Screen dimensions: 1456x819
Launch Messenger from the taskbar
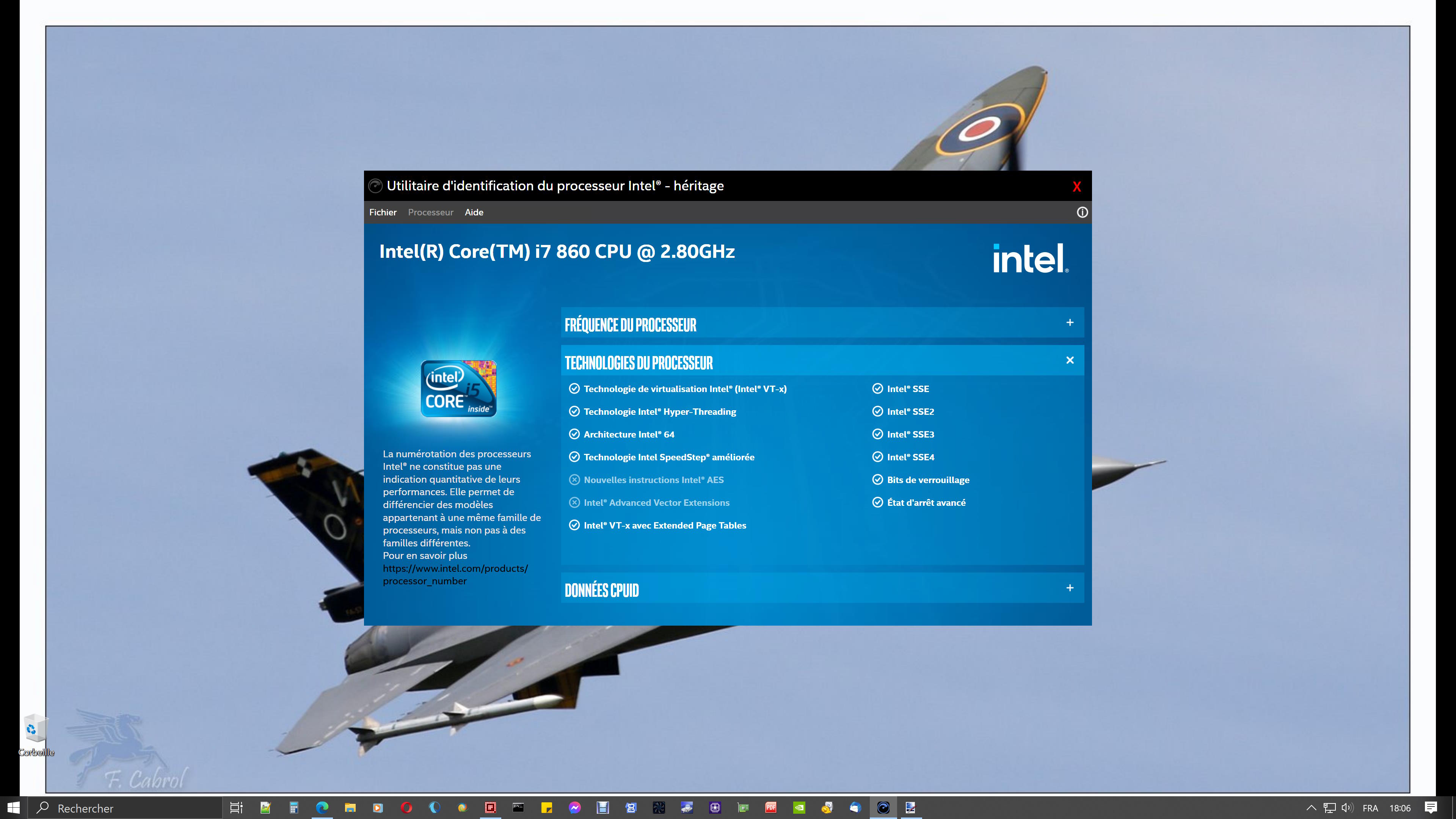click(575, 808)
